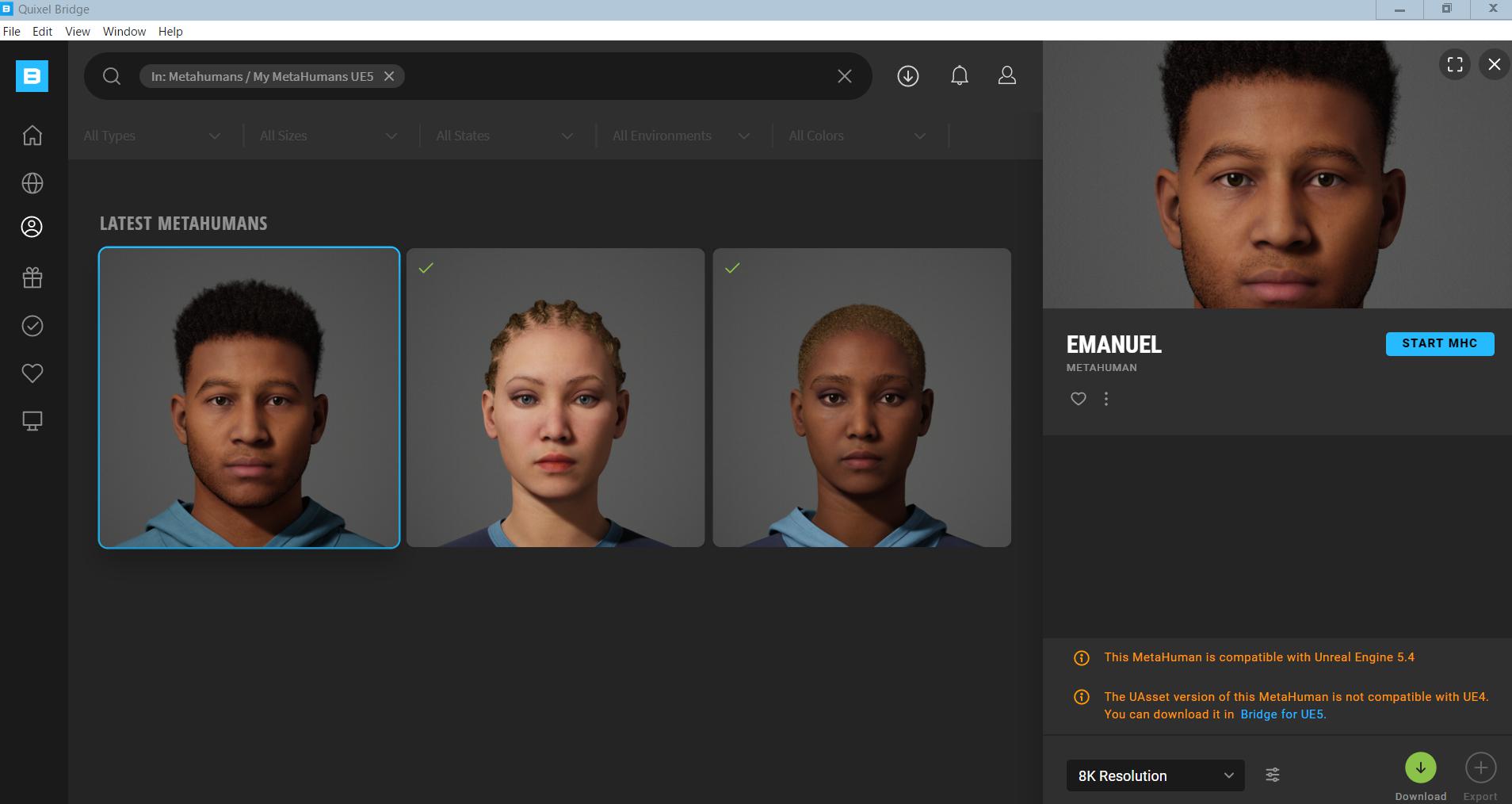Open the three-dot more options menu
The width and height of the screenshot is (1512, 804).
[1106, 399]
